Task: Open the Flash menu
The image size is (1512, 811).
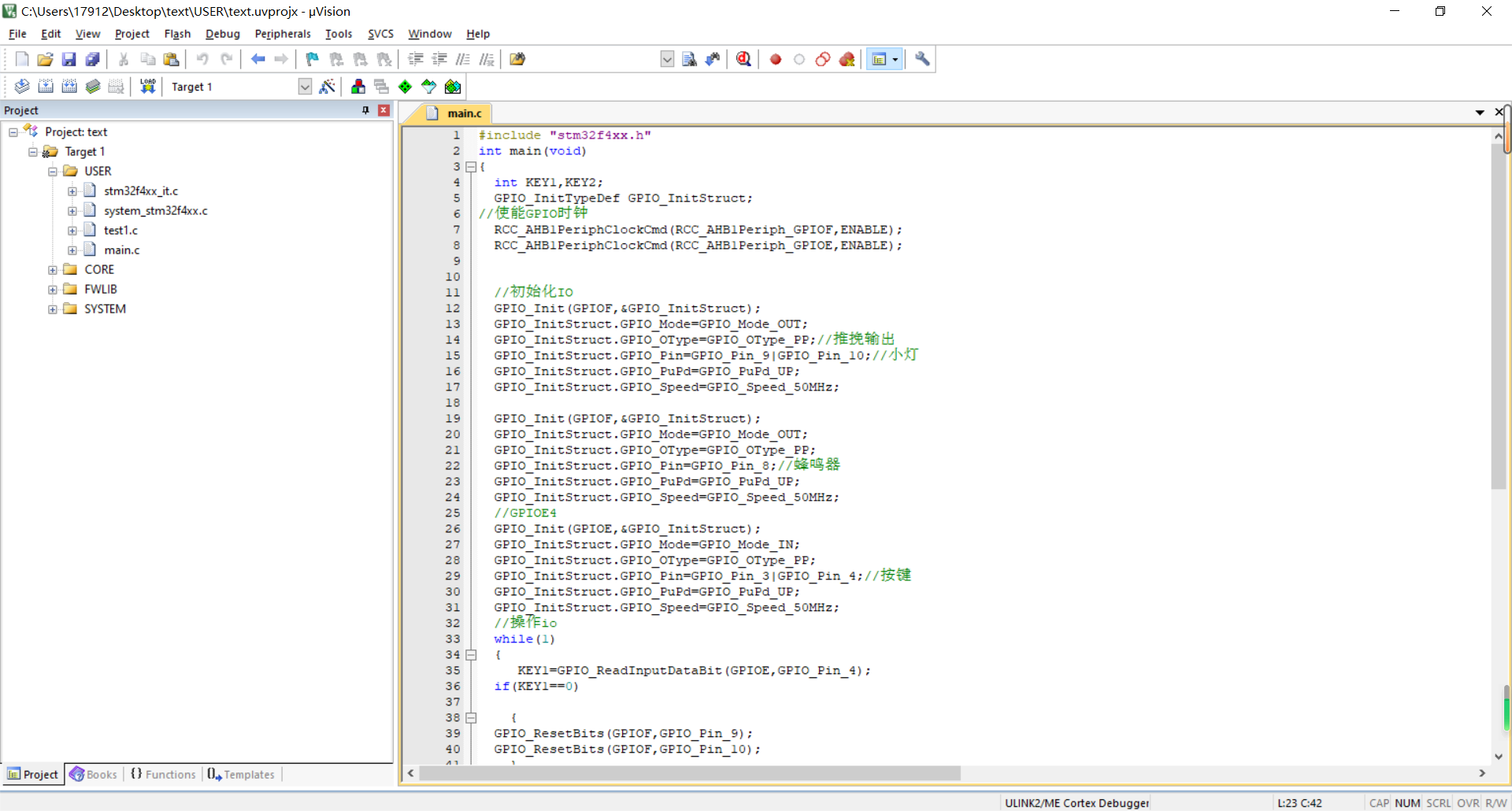Action: pyautogui.click(x=177, y=34)
